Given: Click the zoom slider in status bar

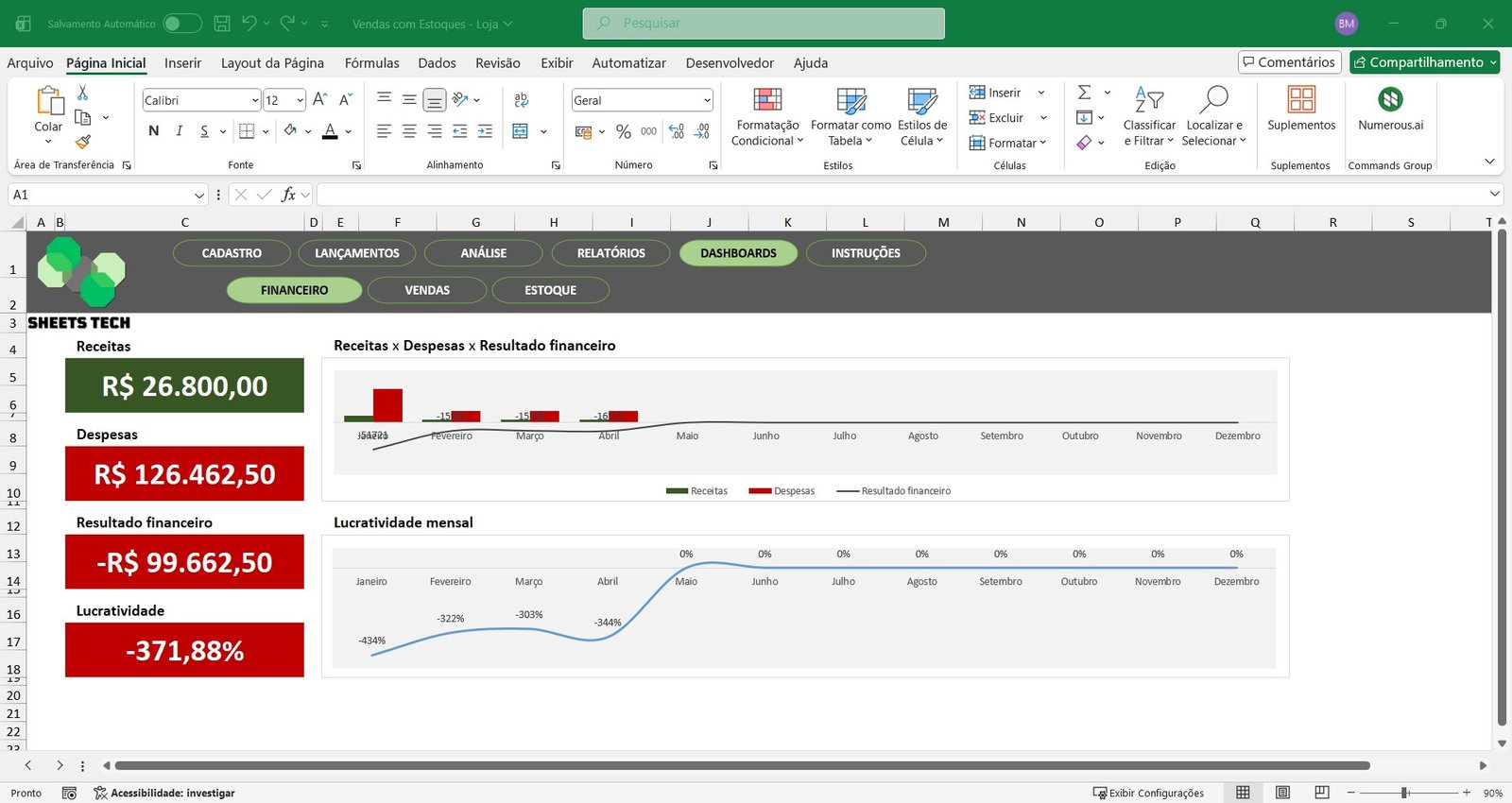Looking at the screenshot, I should 1405,793.
